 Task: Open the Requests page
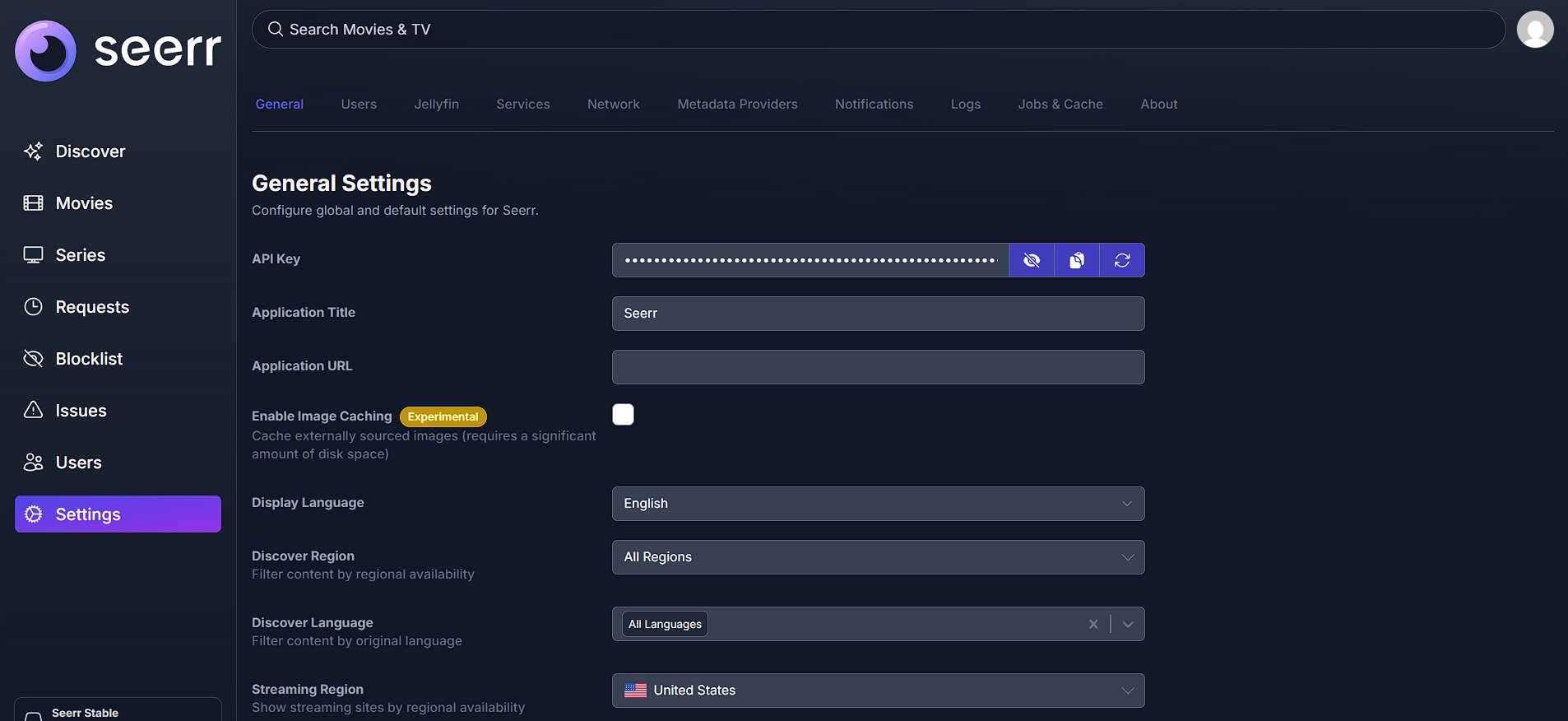(92, 307)
